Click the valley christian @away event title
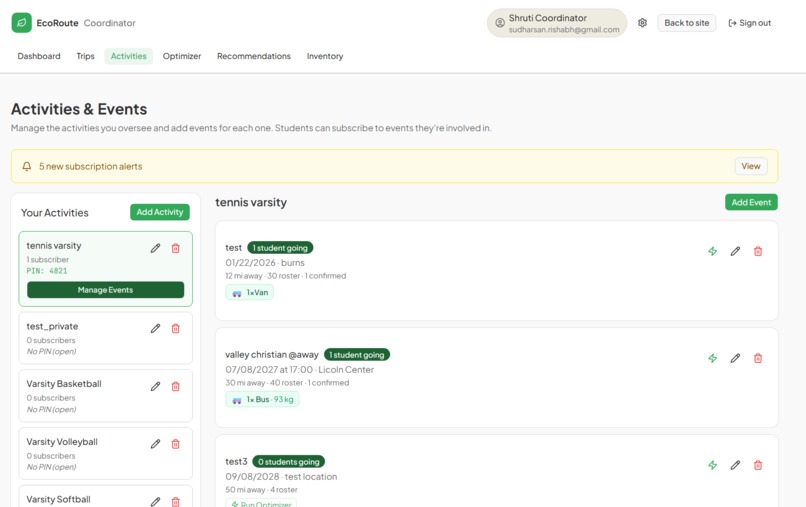The height and width of the screenshot is (507, 806). click(272, 355)
